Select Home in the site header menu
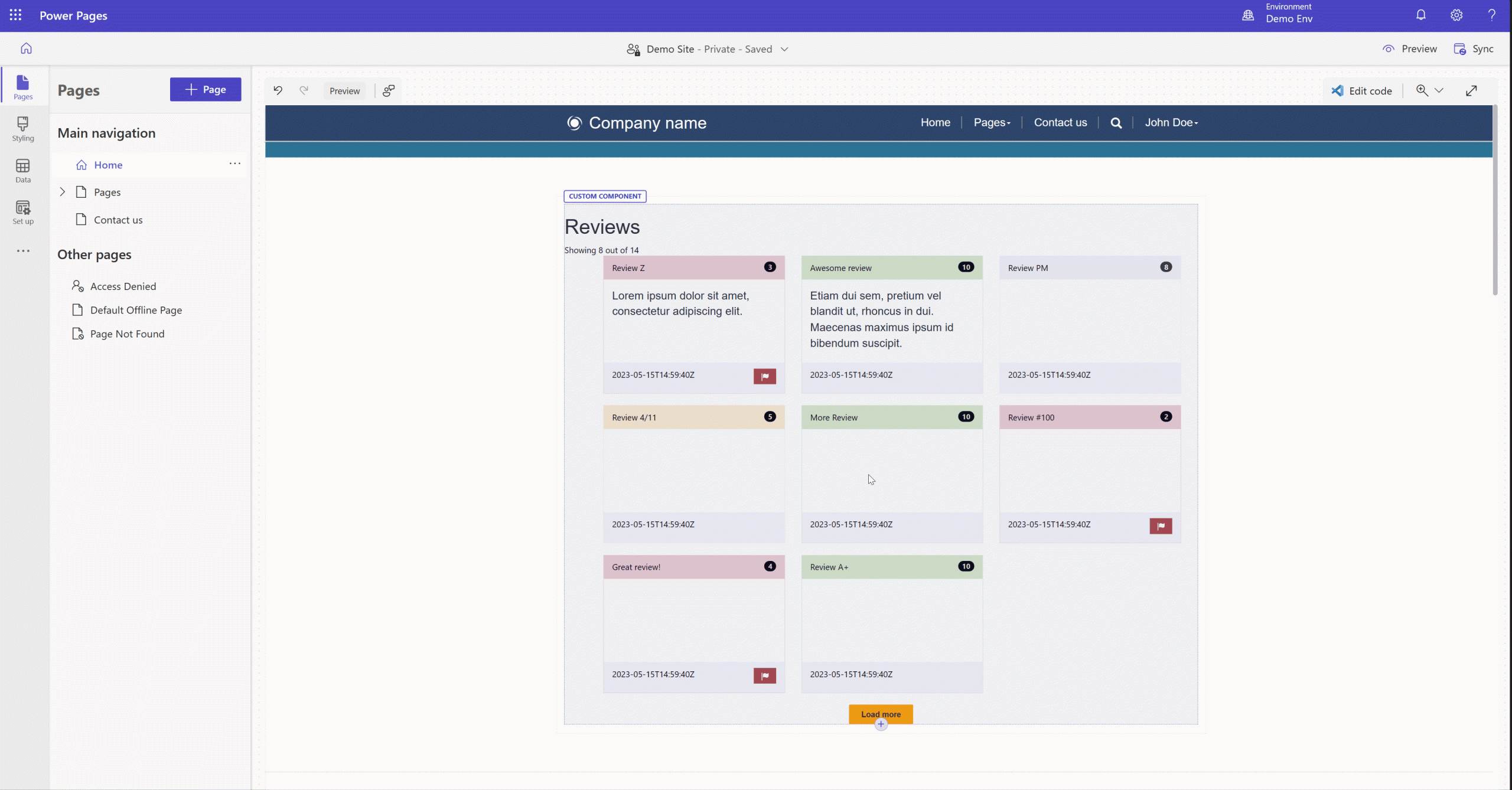This screenshot has height=790, width=1512. pos(935,122)
